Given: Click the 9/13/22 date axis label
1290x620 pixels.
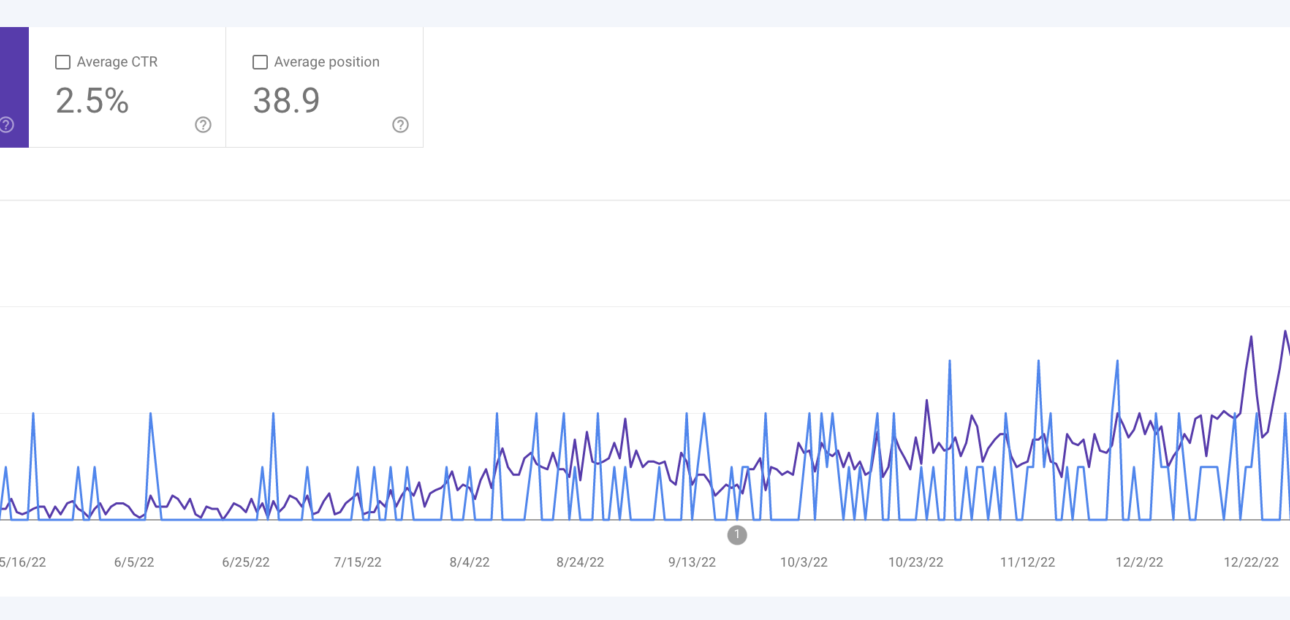Looking at the screenshot, I should coord(692,562).
